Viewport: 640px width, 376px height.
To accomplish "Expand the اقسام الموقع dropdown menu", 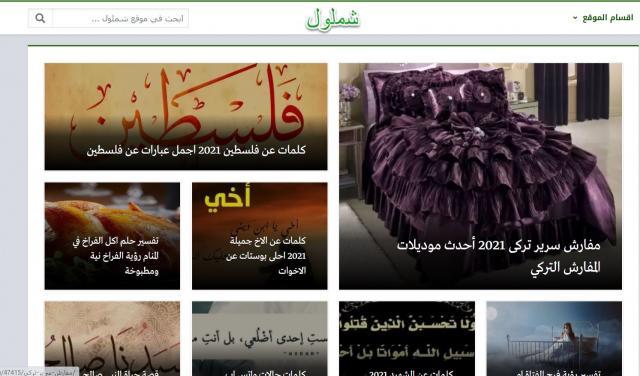I will pos(603,18).
